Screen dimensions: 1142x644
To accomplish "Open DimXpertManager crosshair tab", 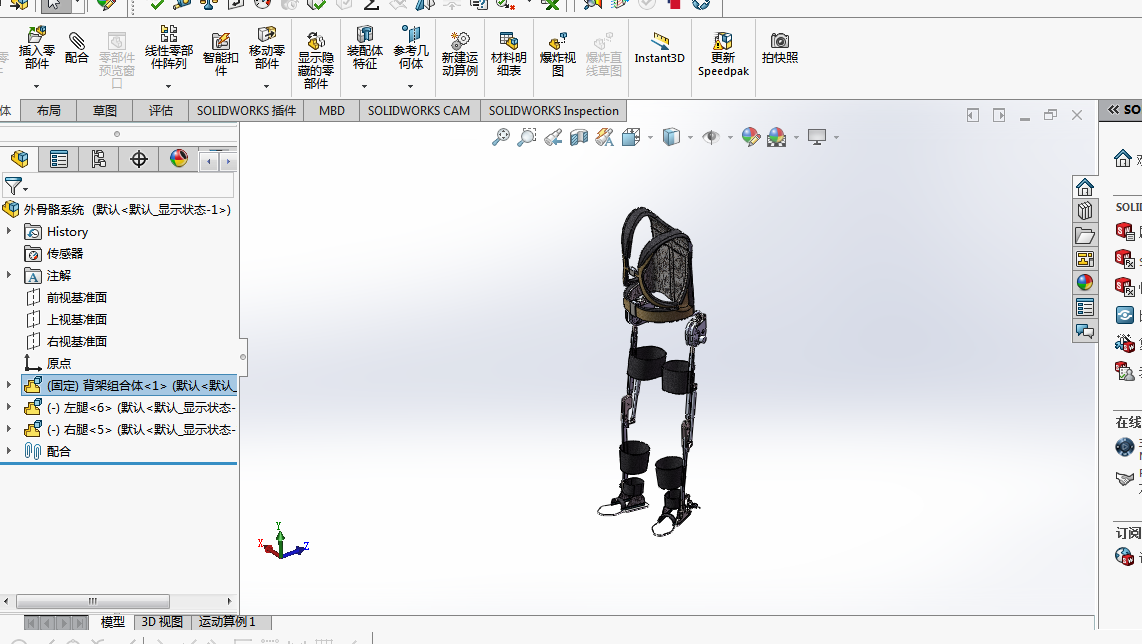I will 138,159.
